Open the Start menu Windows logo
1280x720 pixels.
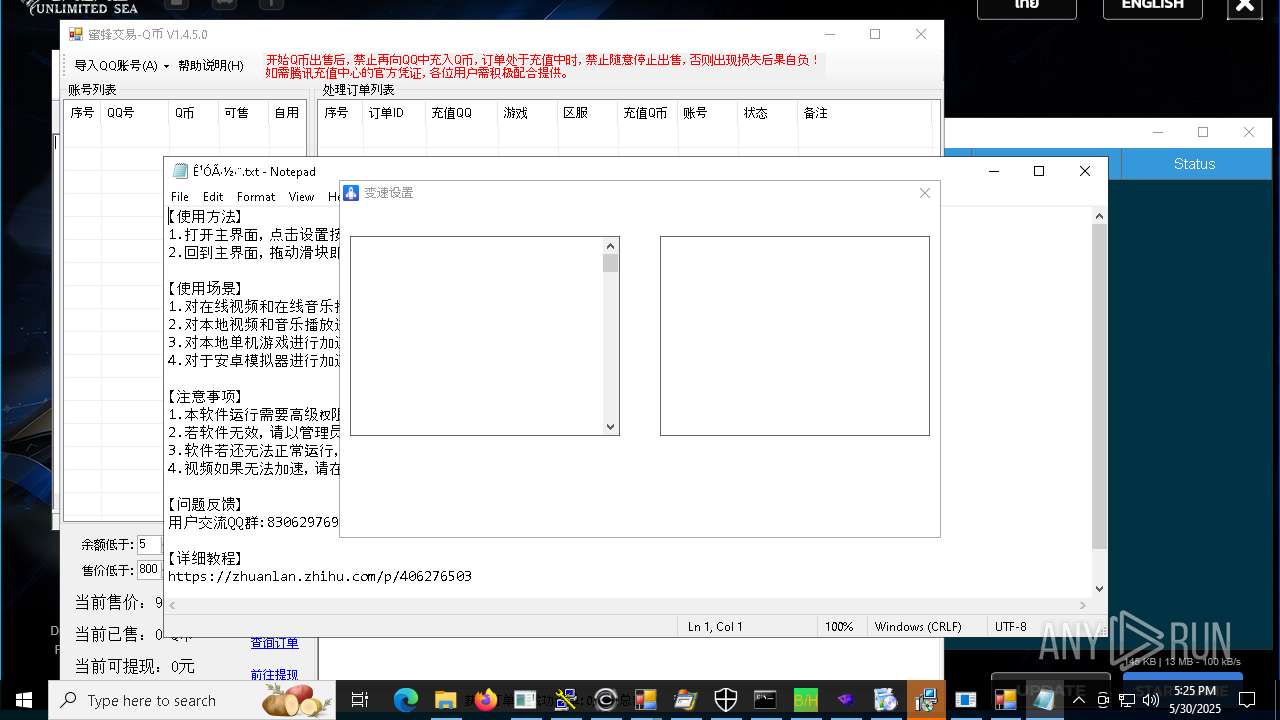pyautogui.click(x=23, y=700)
